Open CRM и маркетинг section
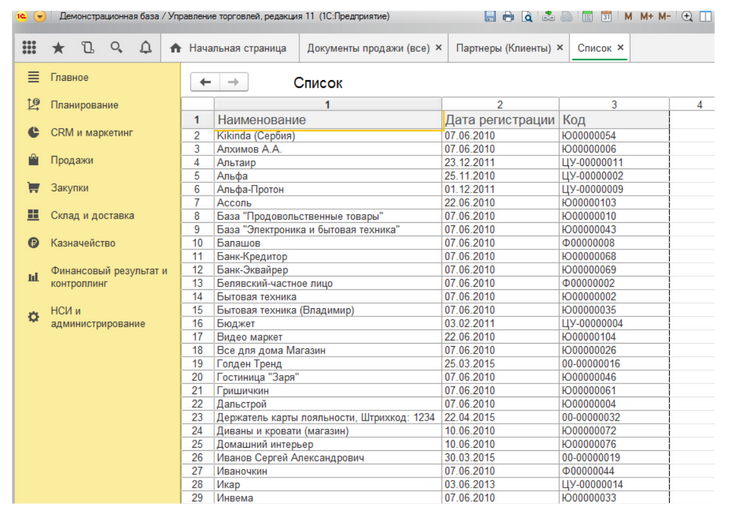736x517 pixels. [x=92, y=132]
